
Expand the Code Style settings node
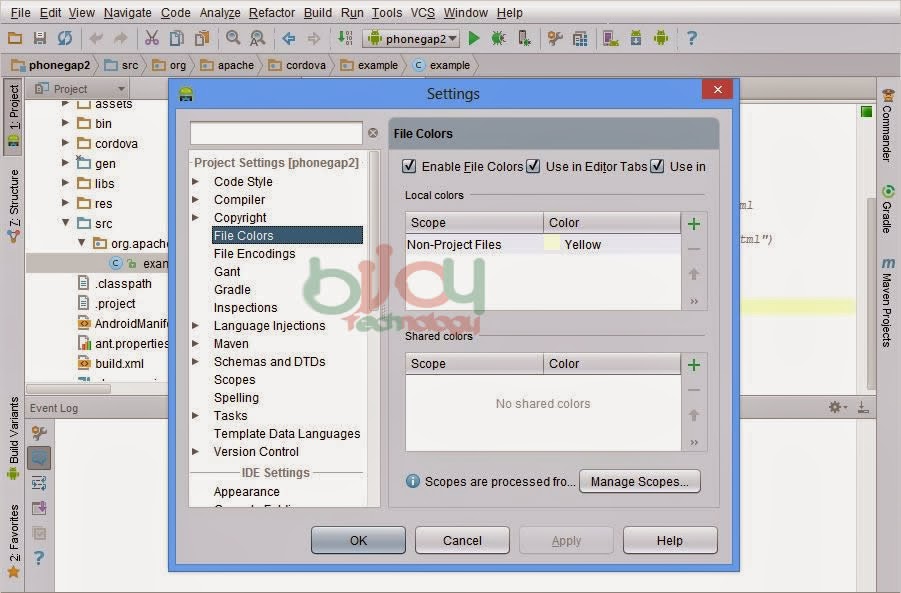point(195,182)
